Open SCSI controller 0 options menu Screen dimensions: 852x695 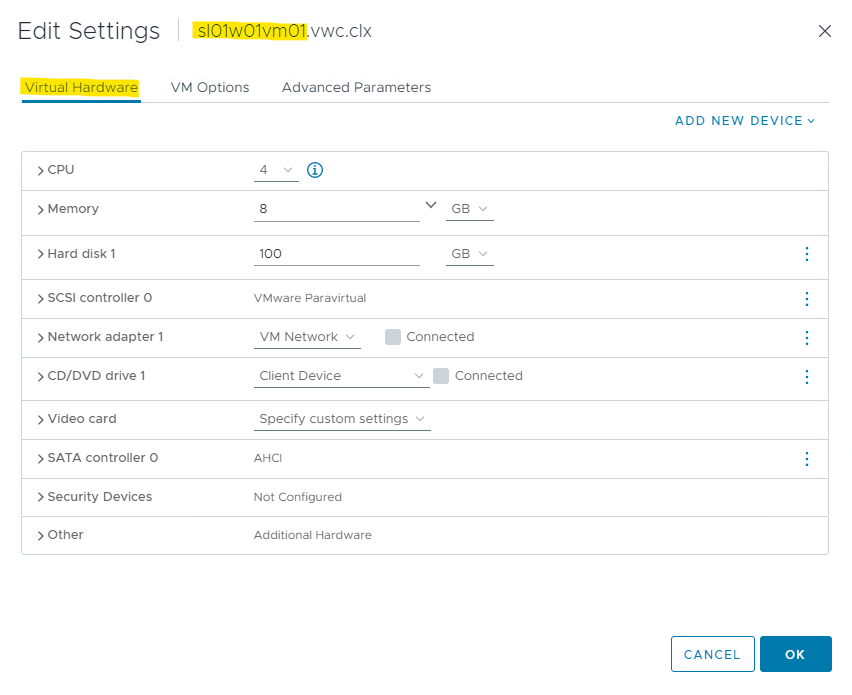(807, 299)
